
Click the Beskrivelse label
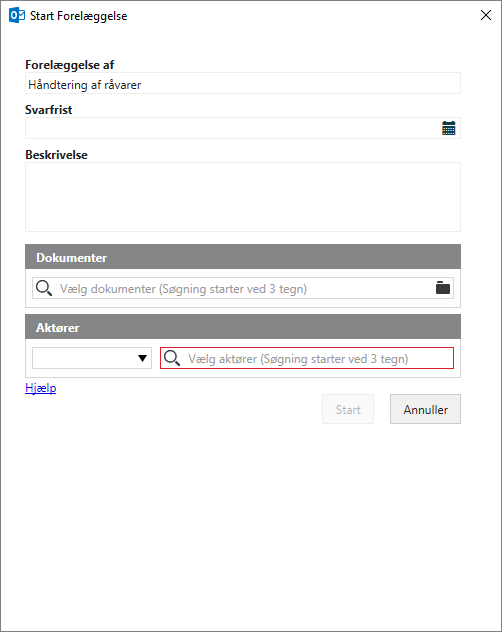pos(56,155)
